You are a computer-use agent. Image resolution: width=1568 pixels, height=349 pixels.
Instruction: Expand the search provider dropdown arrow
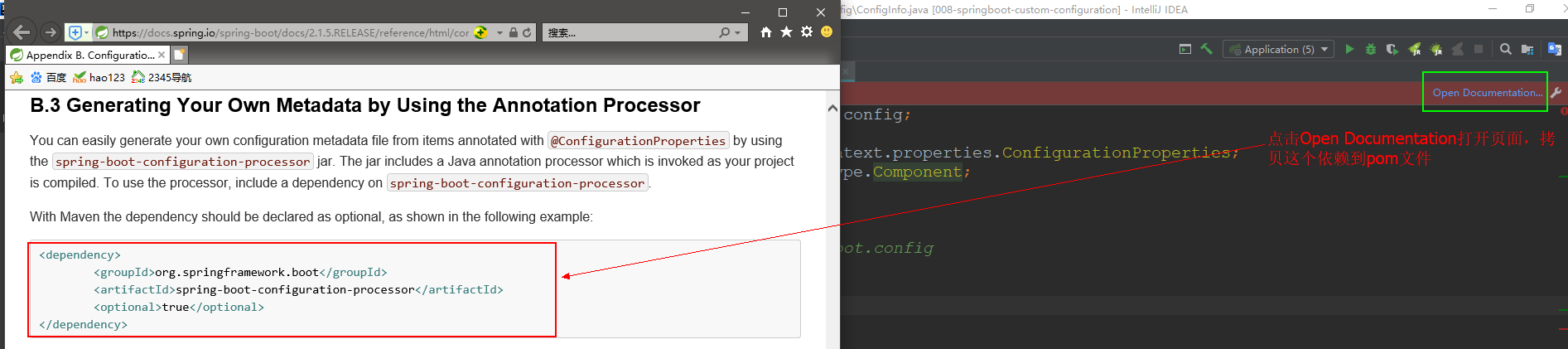tap(737, 33)
